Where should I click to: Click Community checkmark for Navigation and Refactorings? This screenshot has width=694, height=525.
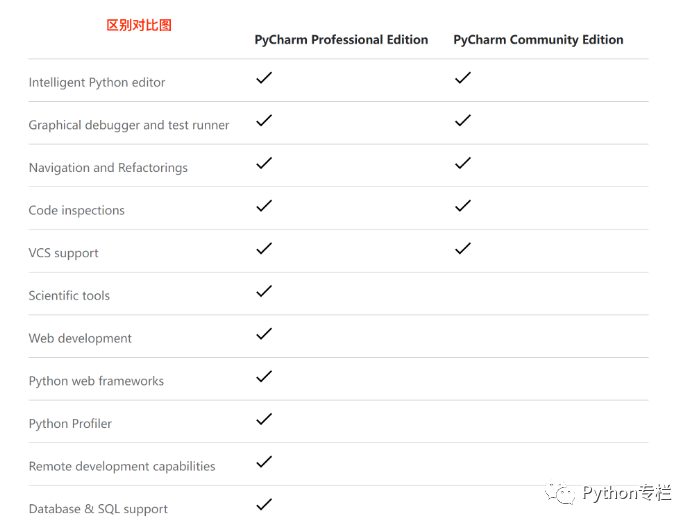(463, 163)
